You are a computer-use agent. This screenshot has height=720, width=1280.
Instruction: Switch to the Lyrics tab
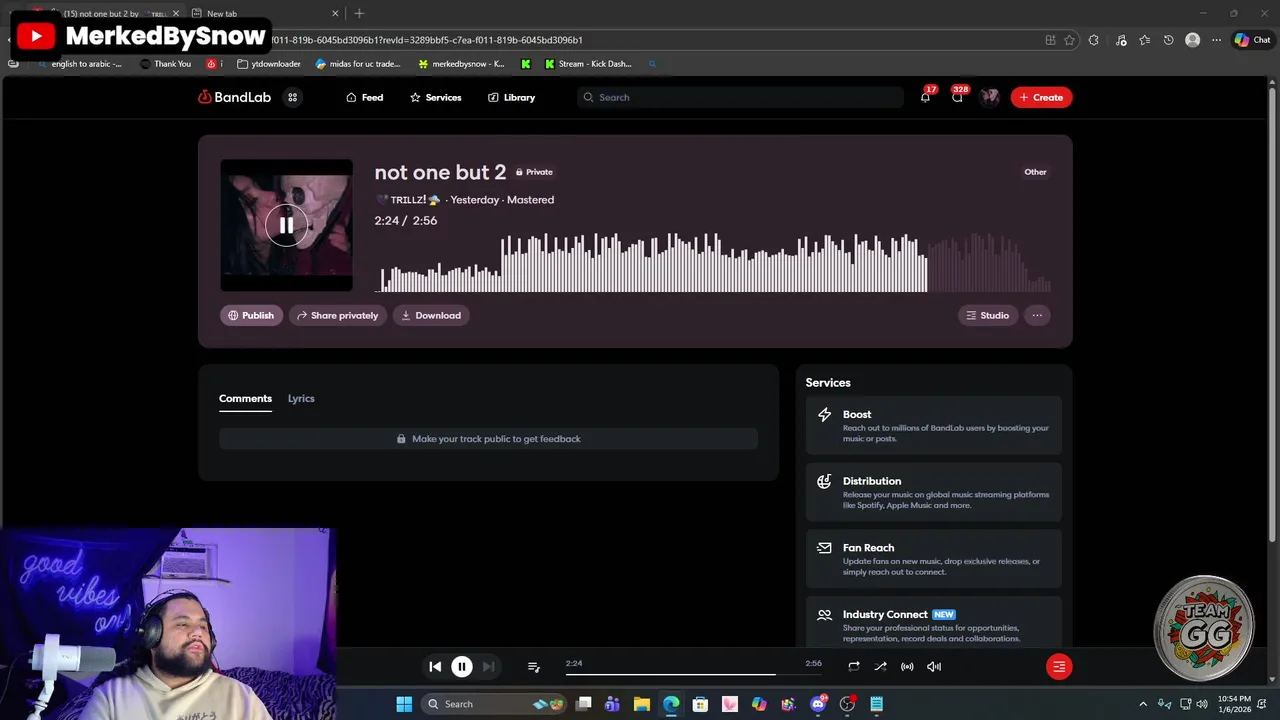[301, 398]
